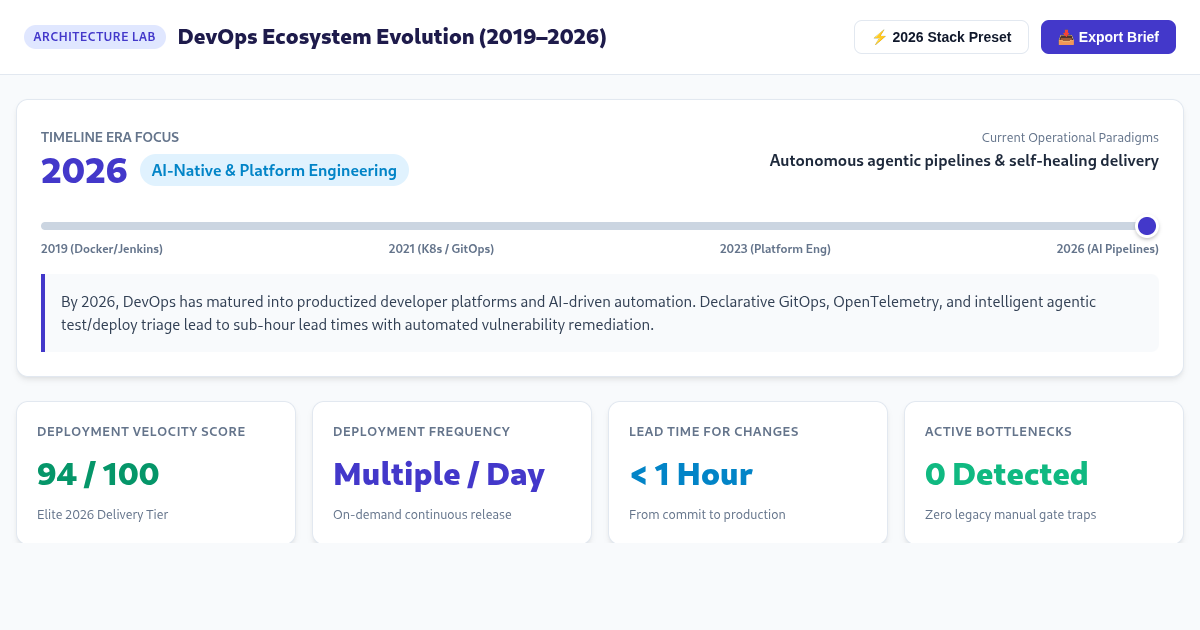Click the Multiple / Day frequency value
1200x630 pixels.
tap(439, 473)
